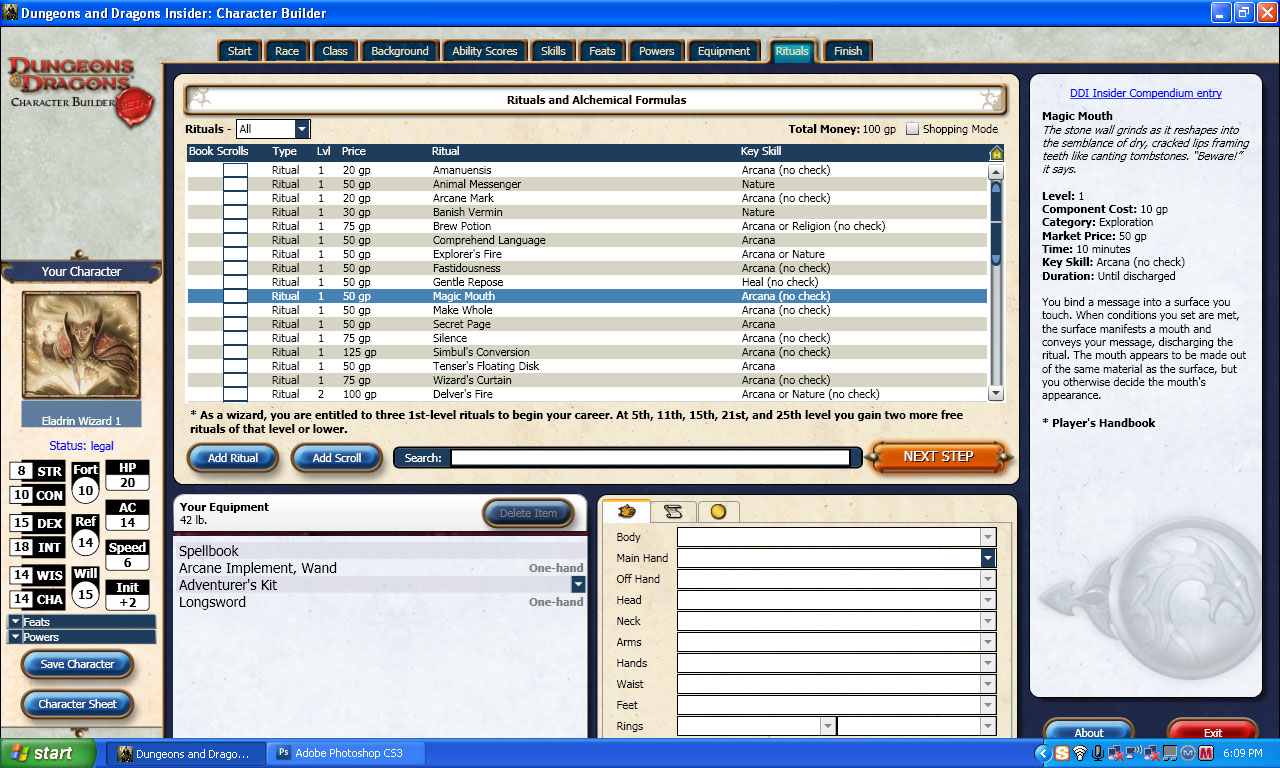Select the Spellbook equipment item

point(381,551)
